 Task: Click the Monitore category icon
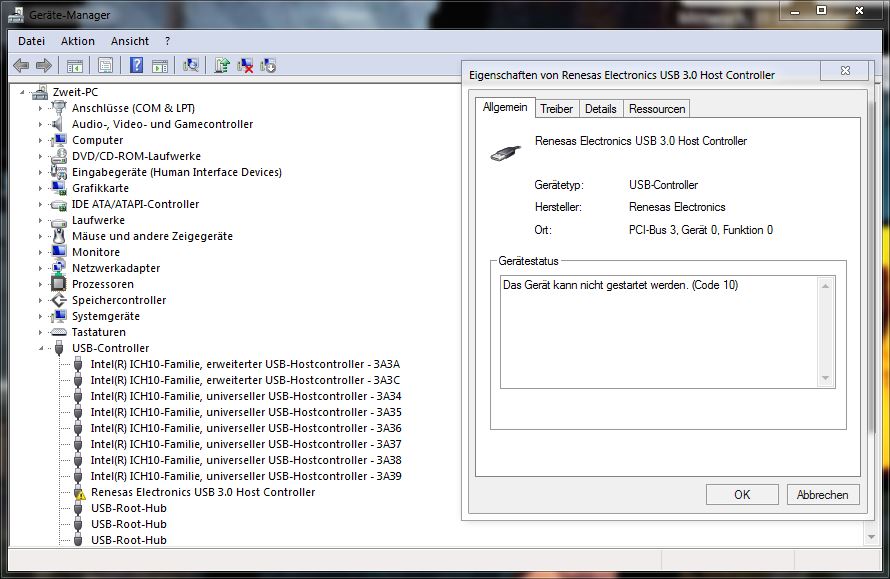click(58, 251)
